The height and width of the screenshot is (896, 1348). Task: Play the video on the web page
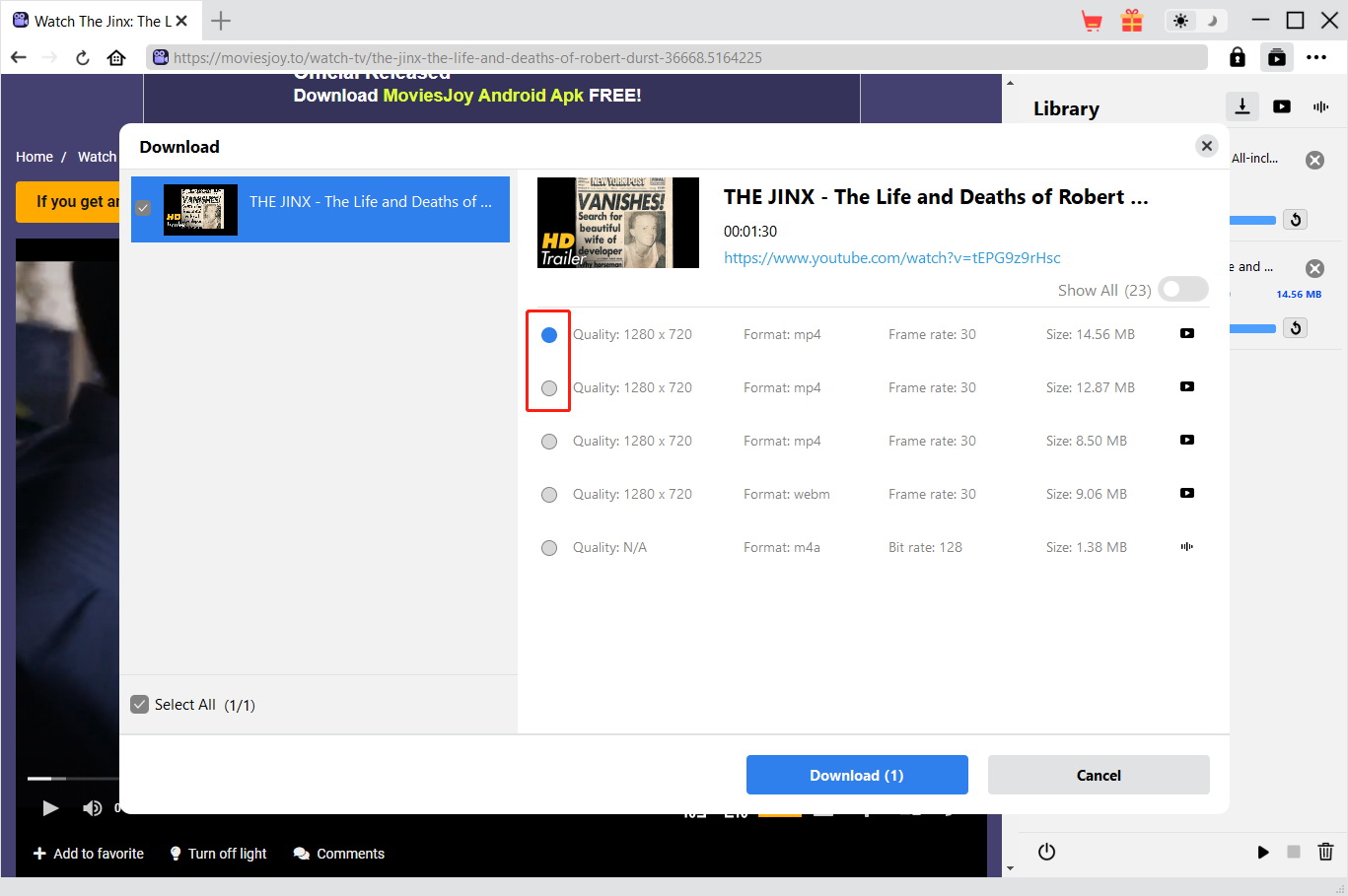pyautogui.click(x=50, y=808)
